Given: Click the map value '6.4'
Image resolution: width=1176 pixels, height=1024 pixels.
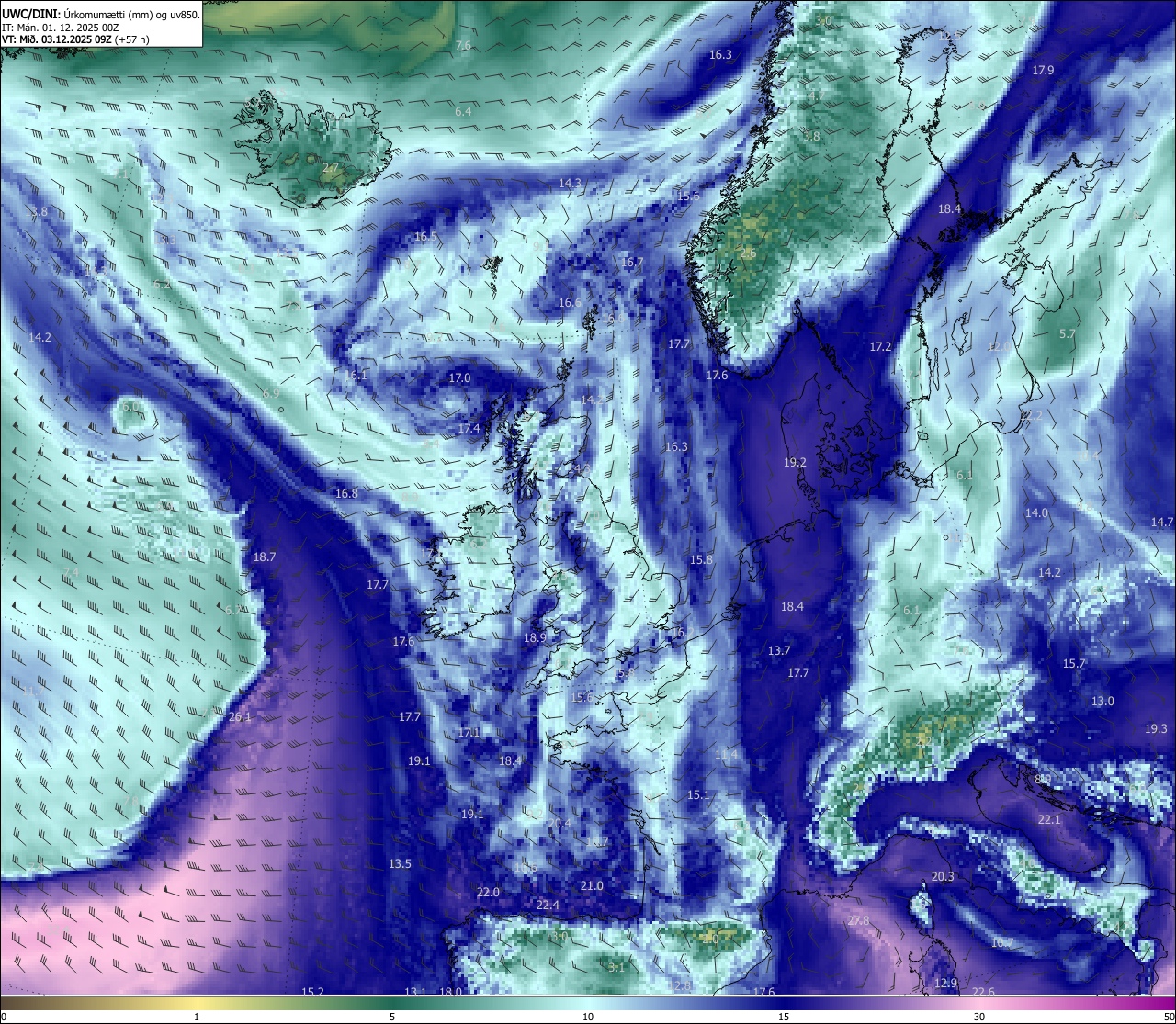Looking at the screenshot, I should click(463, 111).
